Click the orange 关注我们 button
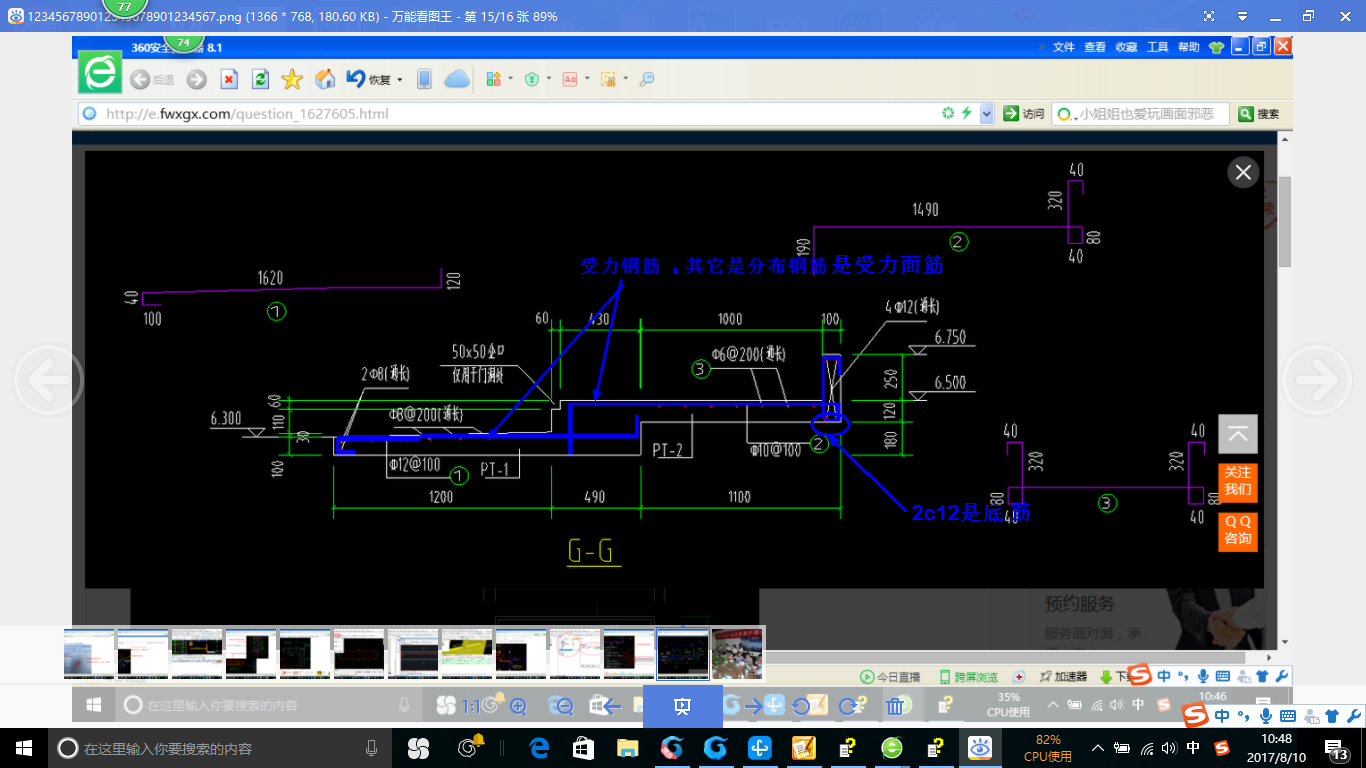Image resolution: width=1366 pixels, height=768 pixels. [x=1237, y=481]
